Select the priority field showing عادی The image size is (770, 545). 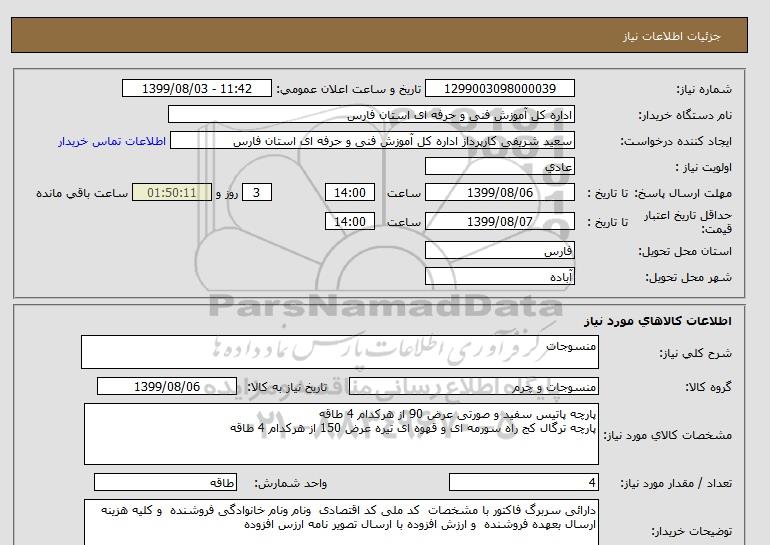pyautogui.click(x=499, y=166)
